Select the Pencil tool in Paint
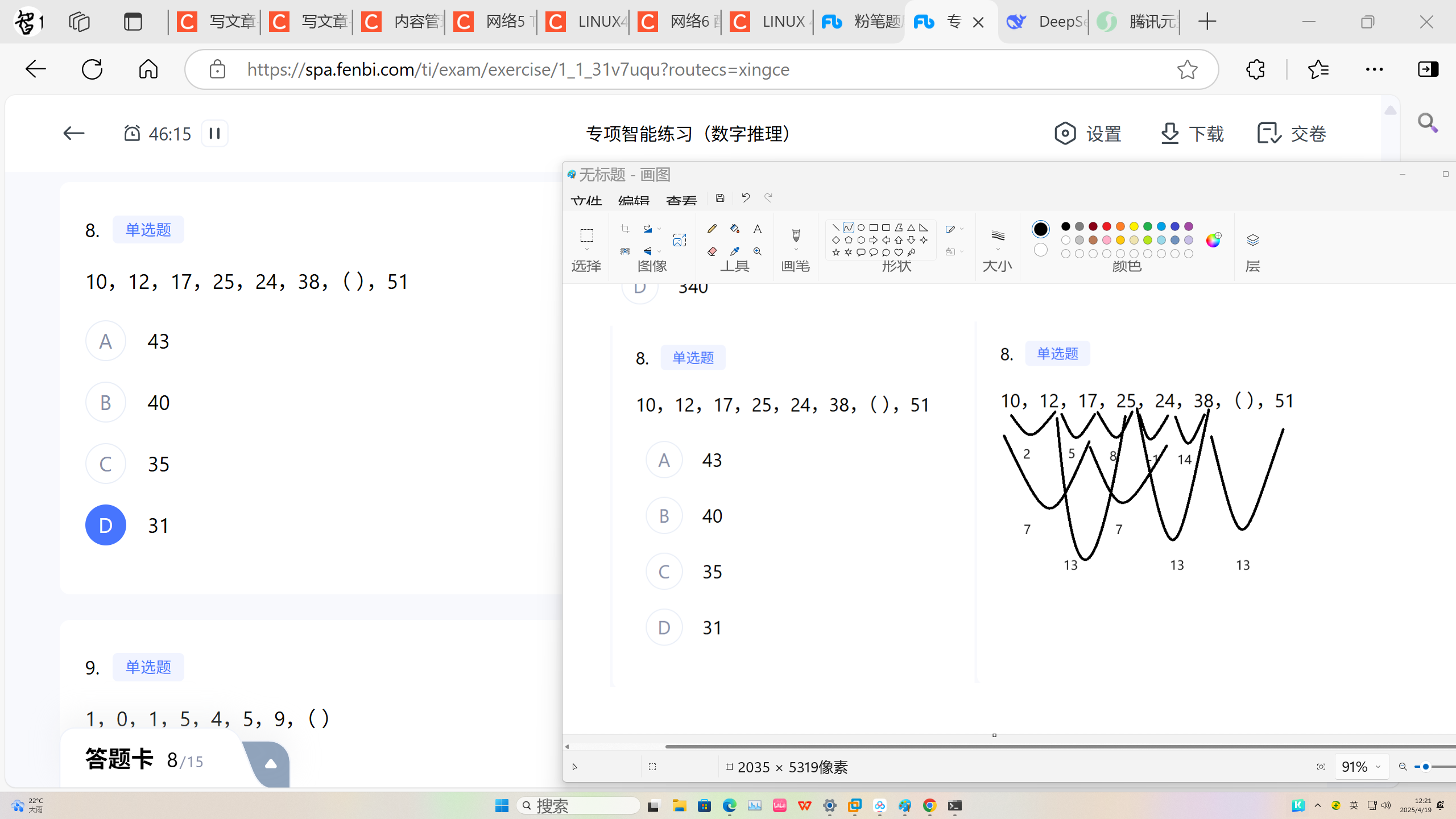Viewport: 1456px width, 819px height. [712, 229]
